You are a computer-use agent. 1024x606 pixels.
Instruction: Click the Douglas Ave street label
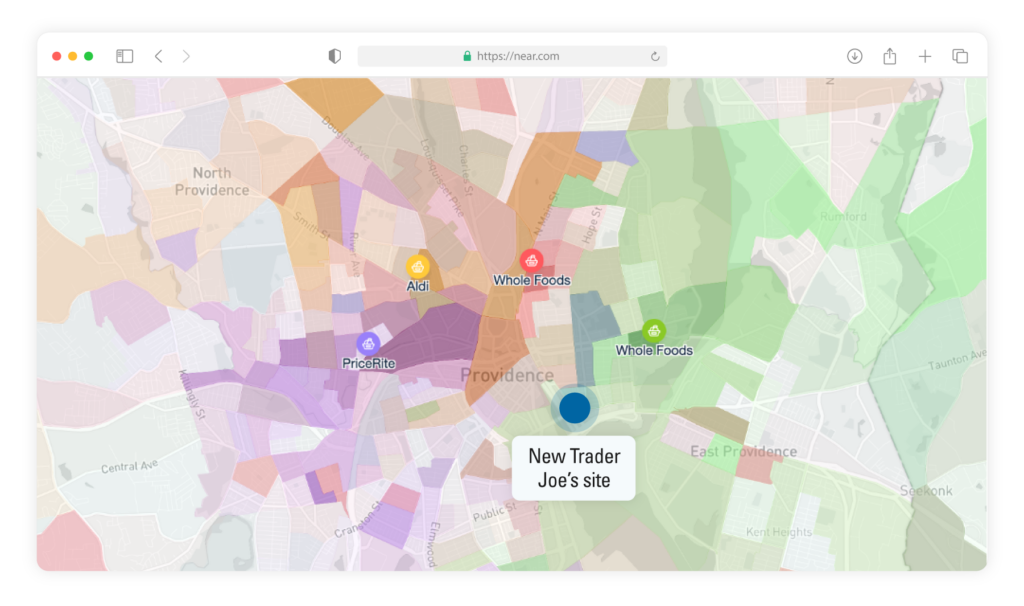pyautogui.click(x=345, y=138)
